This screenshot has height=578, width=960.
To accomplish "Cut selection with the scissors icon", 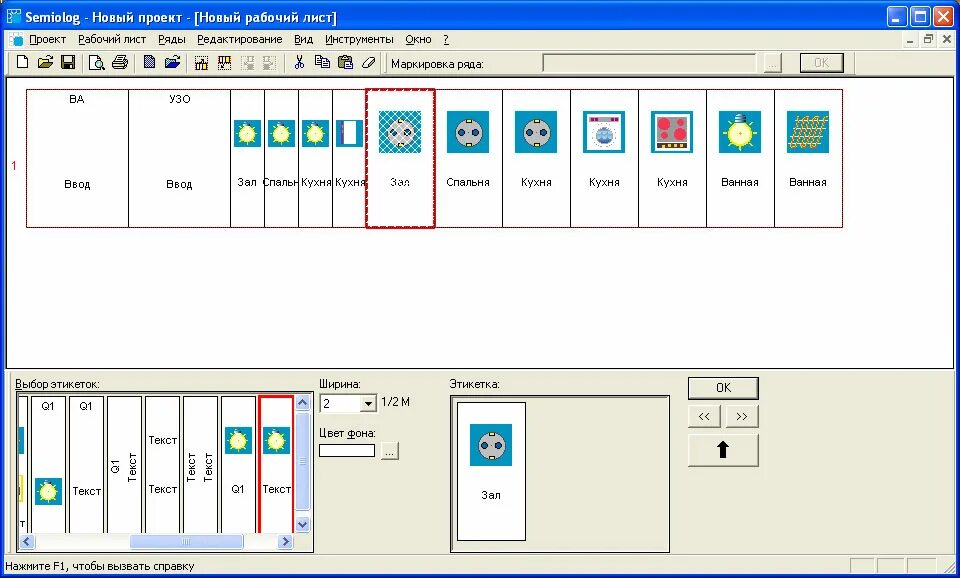I will pos(299,62).
